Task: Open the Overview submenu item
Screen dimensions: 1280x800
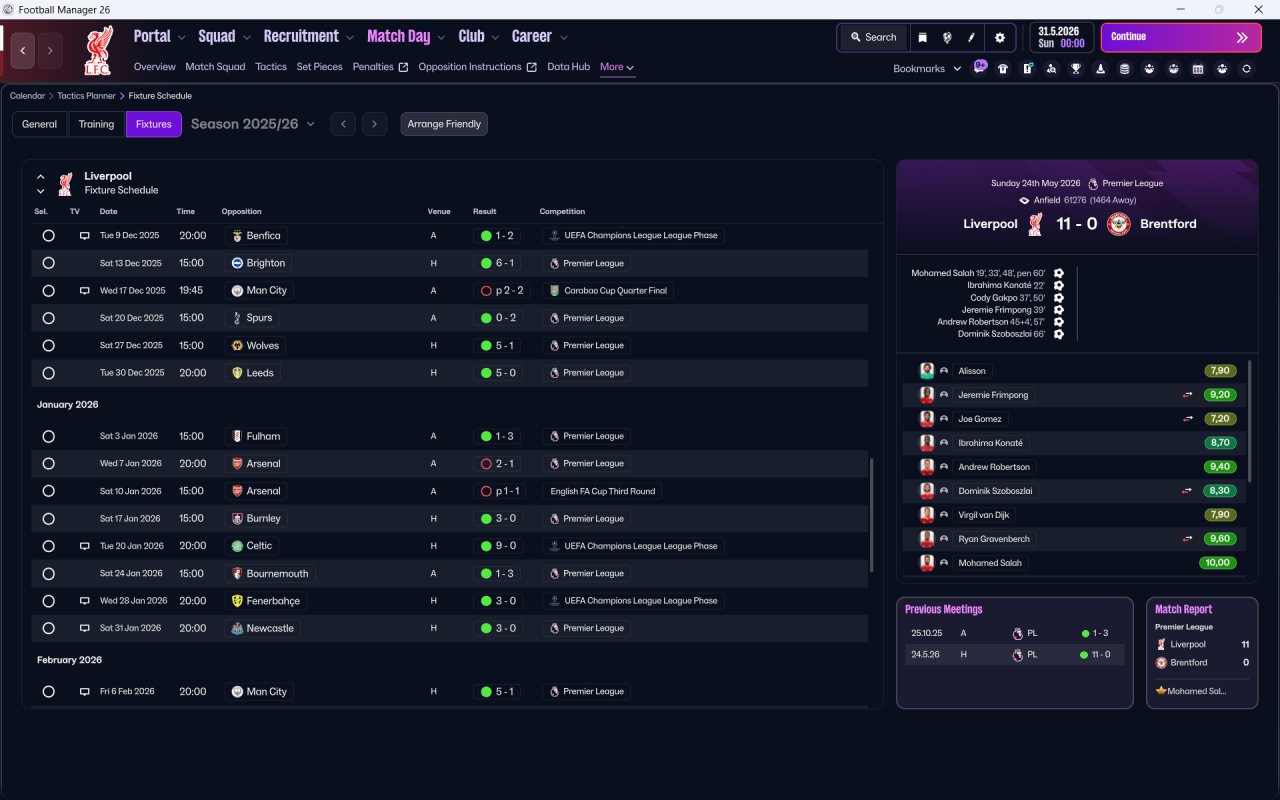Action: (155, 67)
